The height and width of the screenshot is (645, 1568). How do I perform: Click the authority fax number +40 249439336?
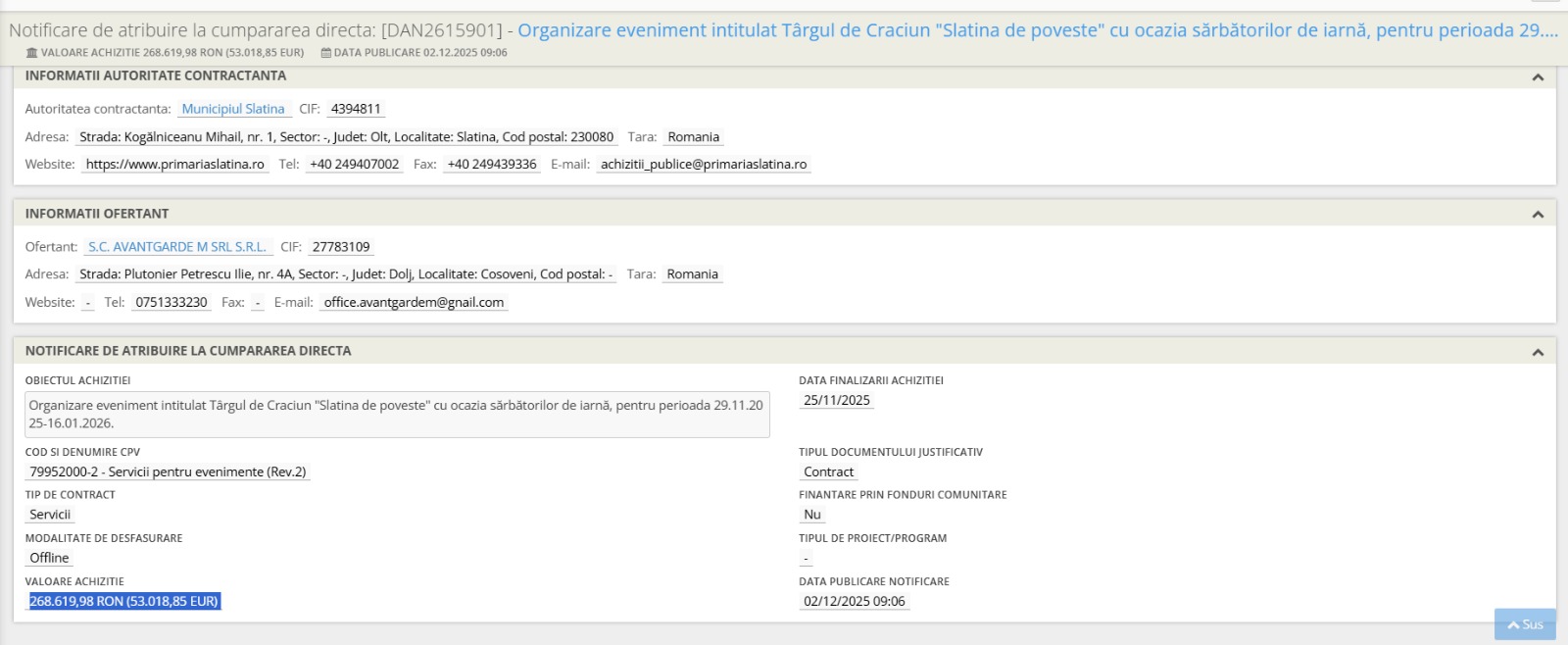coord(491,165)
